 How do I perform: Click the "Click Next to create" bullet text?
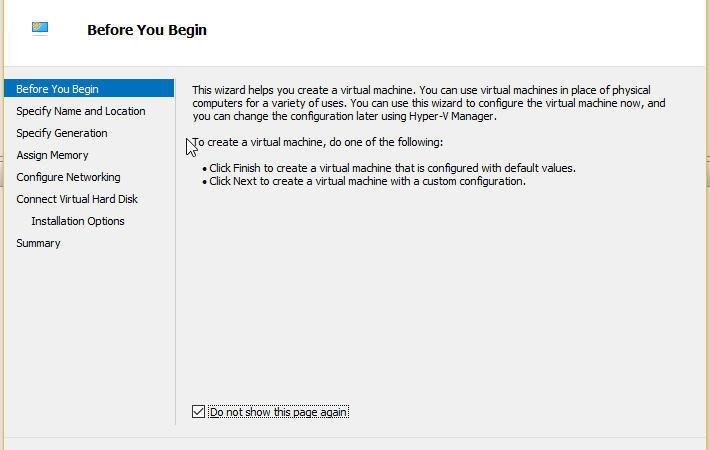click(x=367, y=181)
